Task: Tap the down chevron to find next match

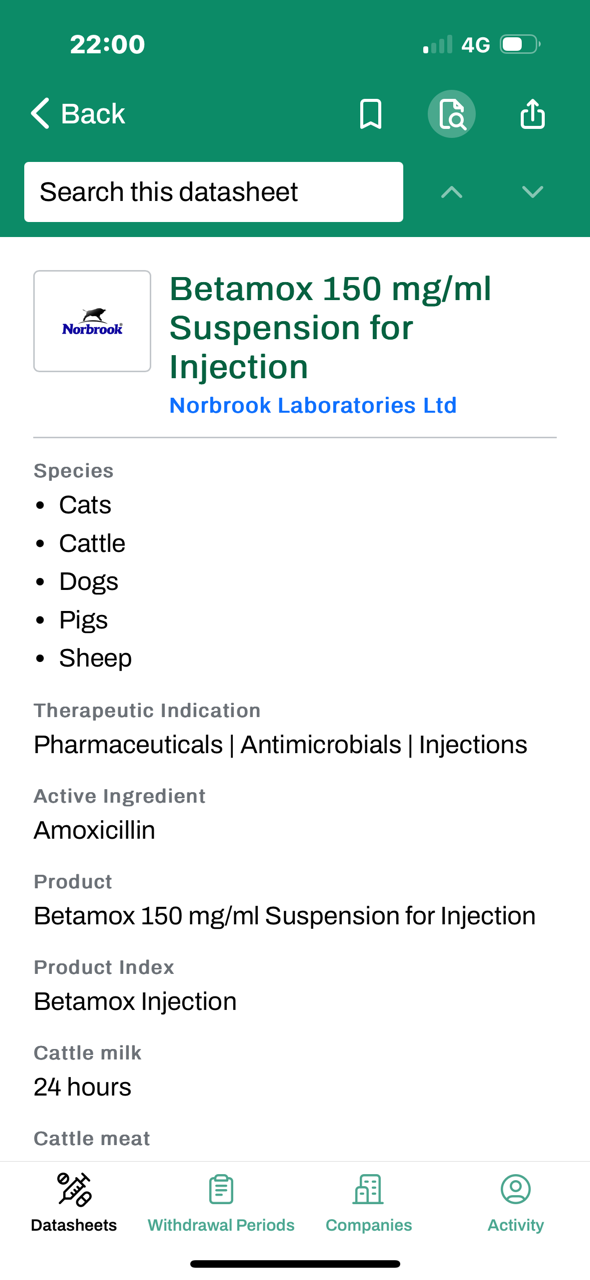Action: (532, 191)
